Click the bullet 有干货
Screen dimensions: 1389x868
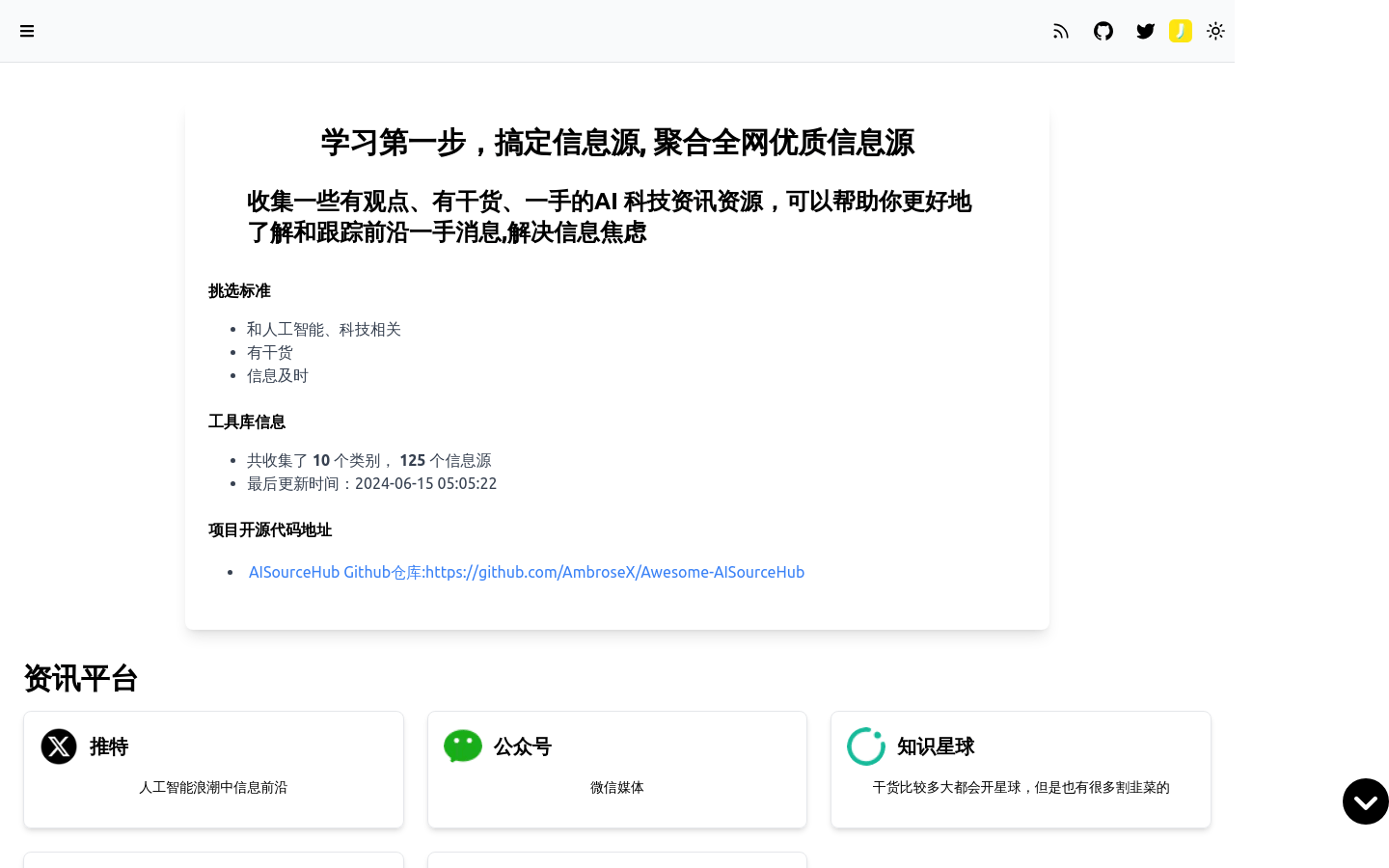[270, 352]
